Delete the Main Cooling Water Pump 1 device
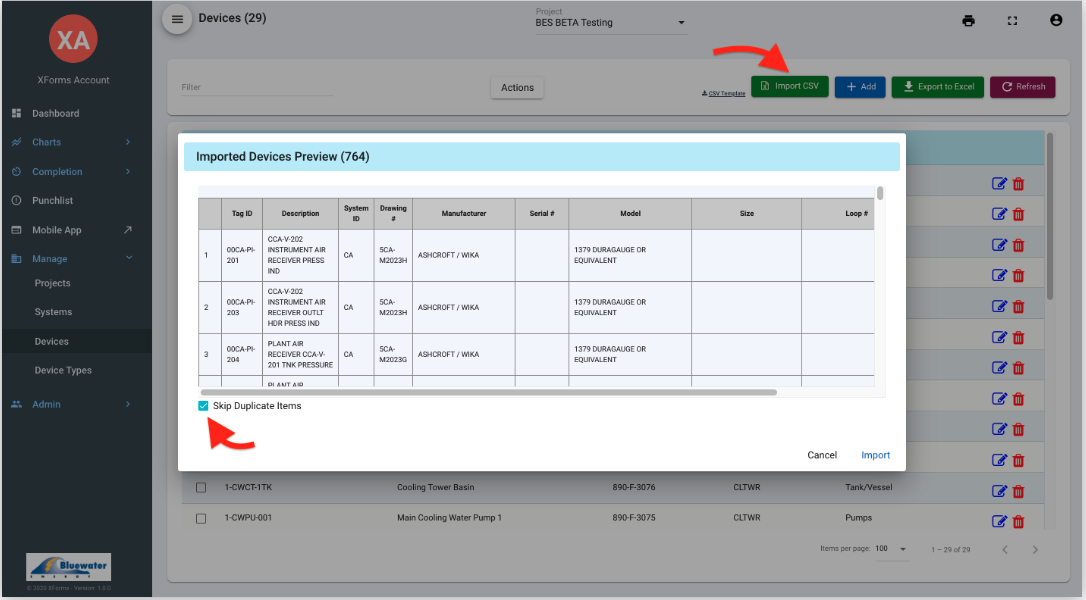This screenshot has height=600, width=1086. [x=1018, y=521]
